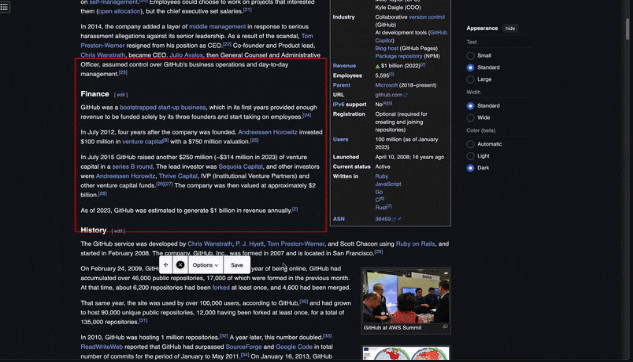Open the table of contents icon at top left
This screenshot has height=362, width=633.
(4, 7)
